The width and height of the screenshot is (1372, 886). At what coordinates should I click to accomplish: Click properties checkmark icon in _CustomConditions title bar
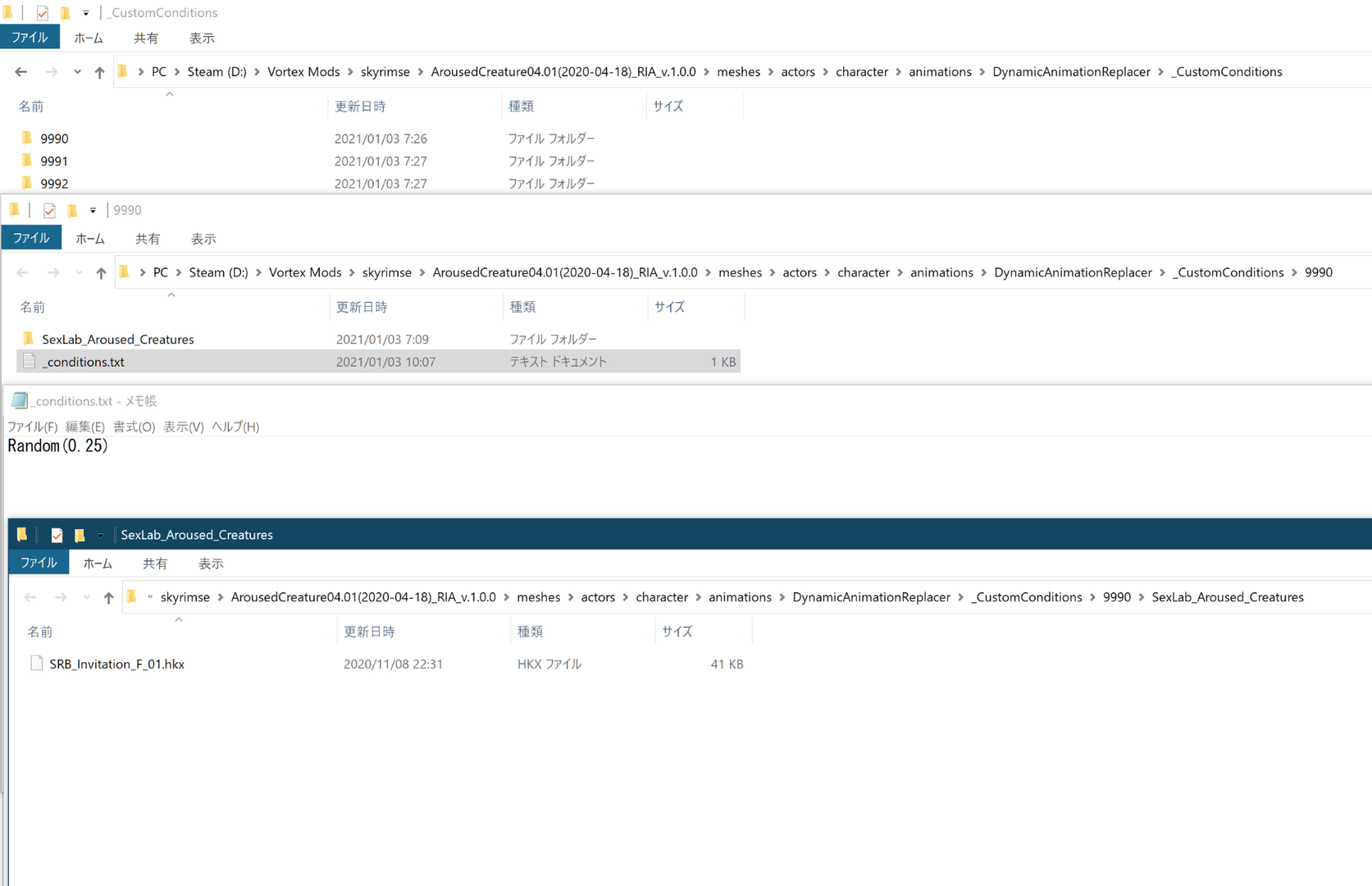pos(42,13)
